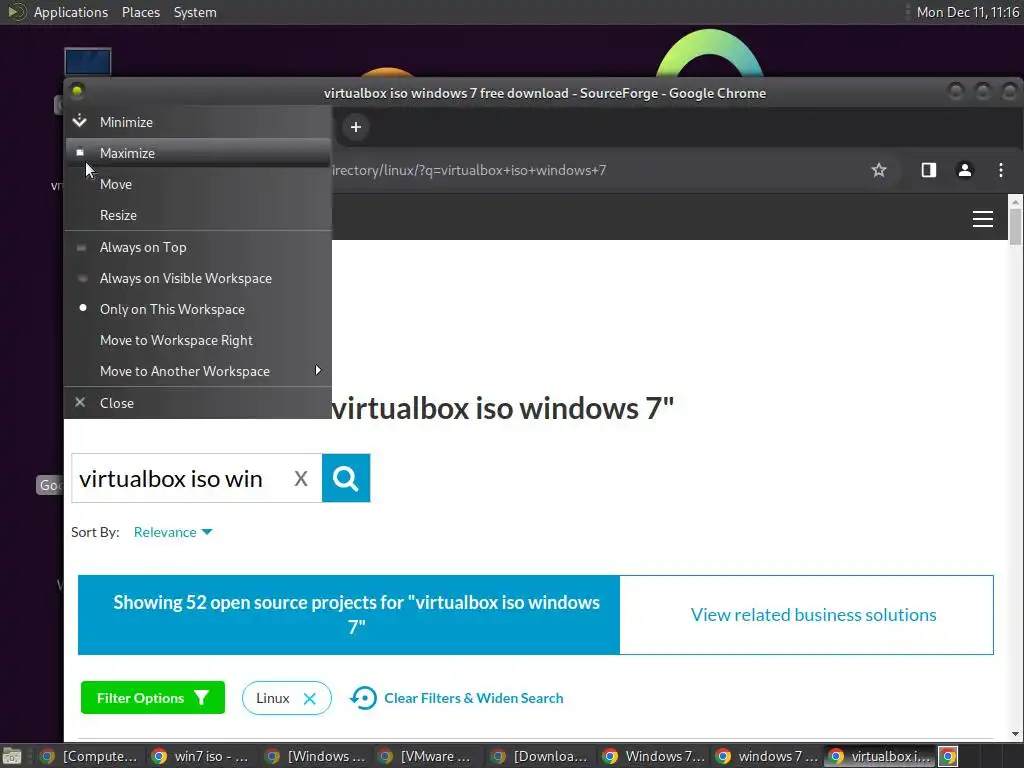This screenshot has height=768, width=1024.
Task: Open the Places menu in top panel
Action: click(141, 12)
